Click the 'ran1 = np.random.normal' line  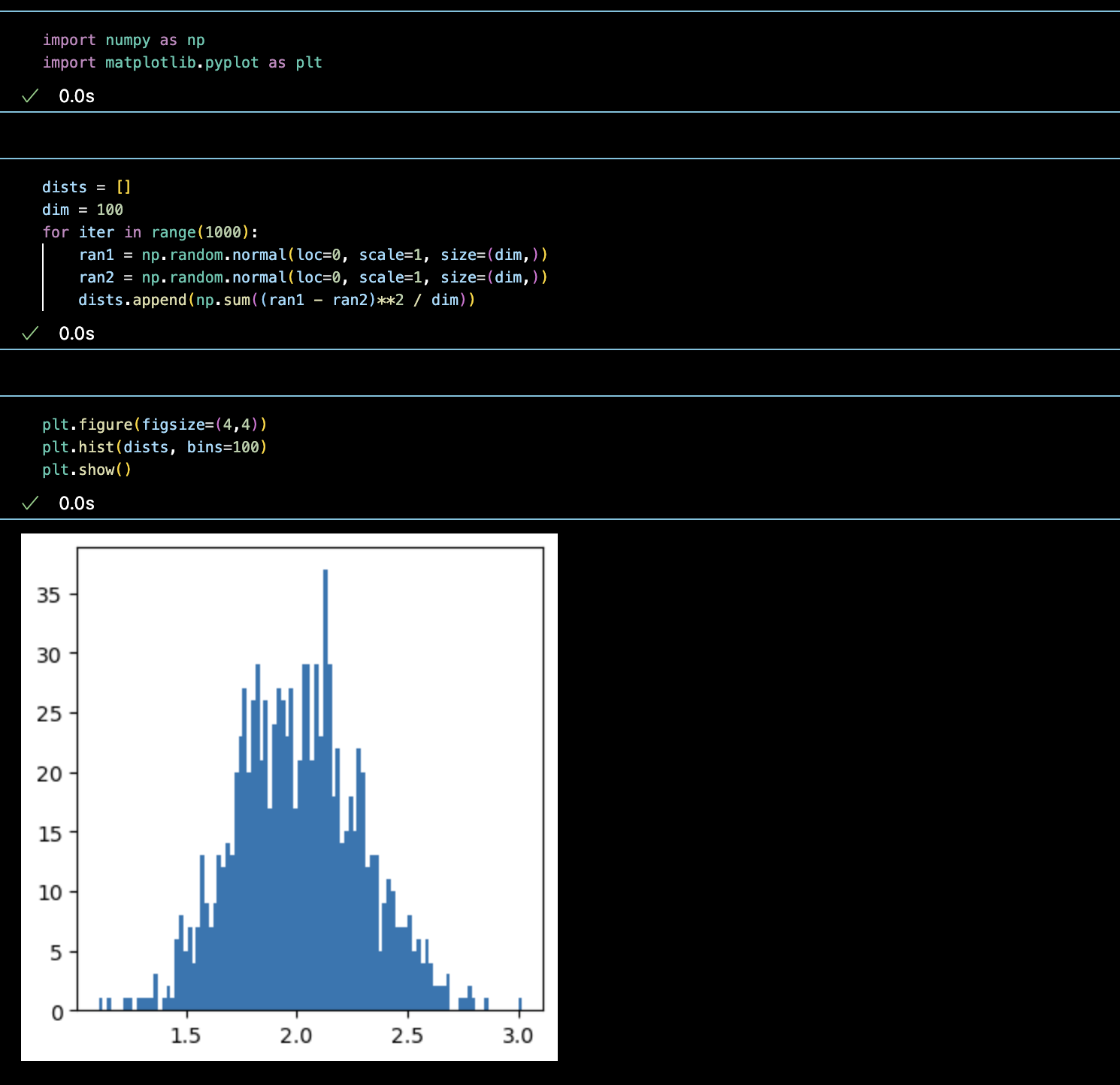(x=313, y=255)
